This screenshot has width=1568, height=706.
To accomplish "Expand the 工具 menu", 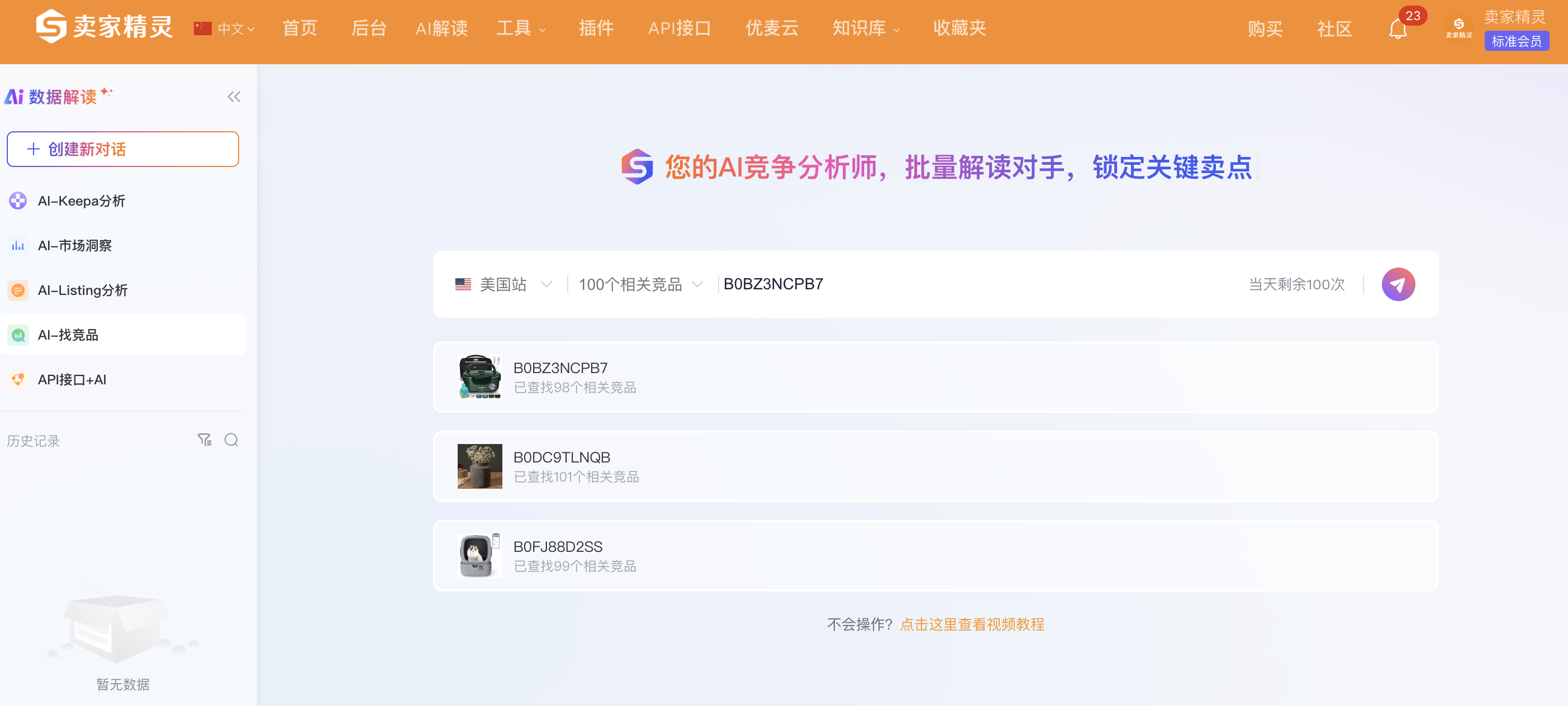I will [x=520, y=28].
